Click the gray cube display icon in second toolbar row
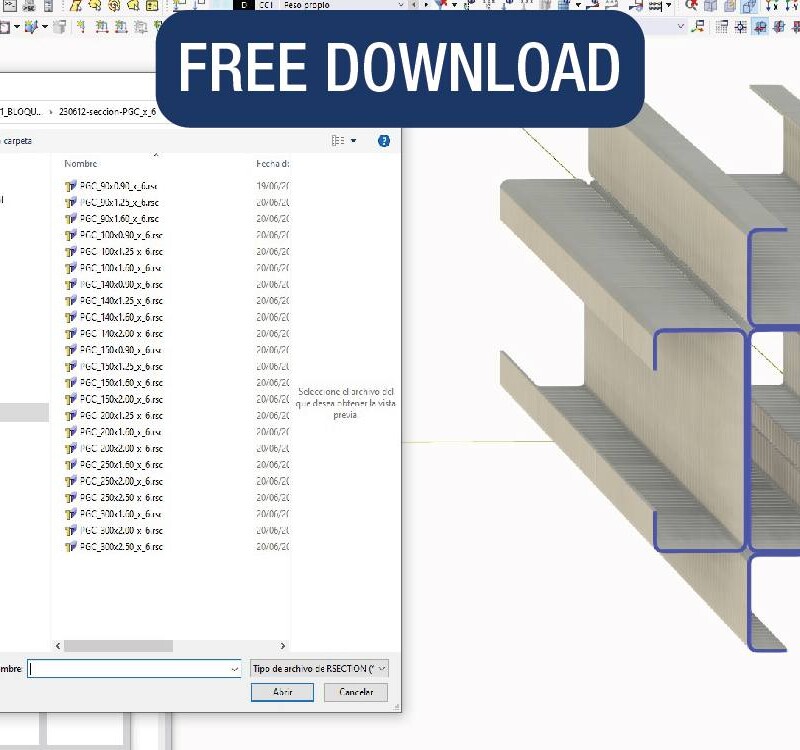The image size is (800, 750). [60, 27]
